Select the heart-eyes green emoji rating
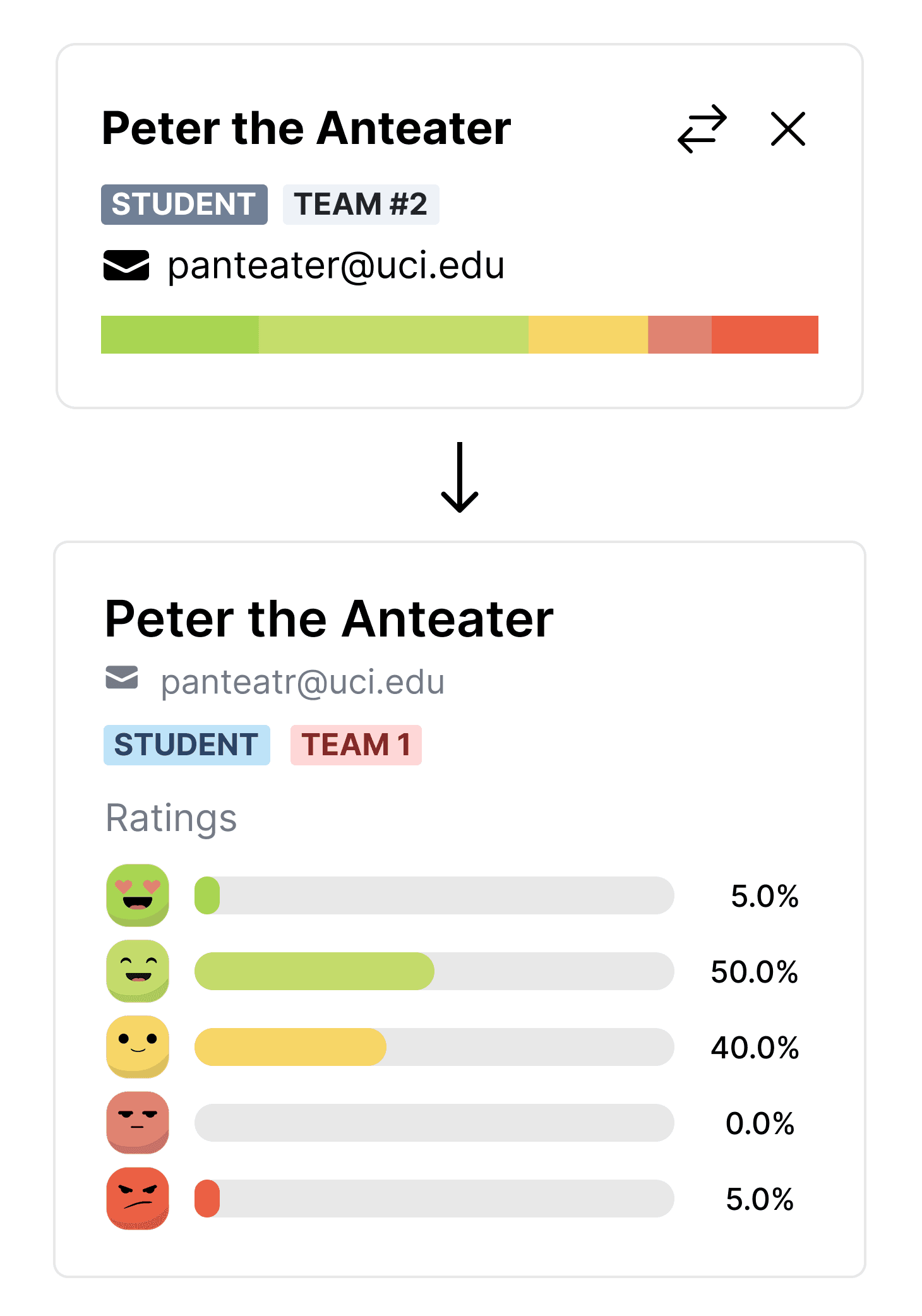 pyautogui.click(x=138, y=895)
